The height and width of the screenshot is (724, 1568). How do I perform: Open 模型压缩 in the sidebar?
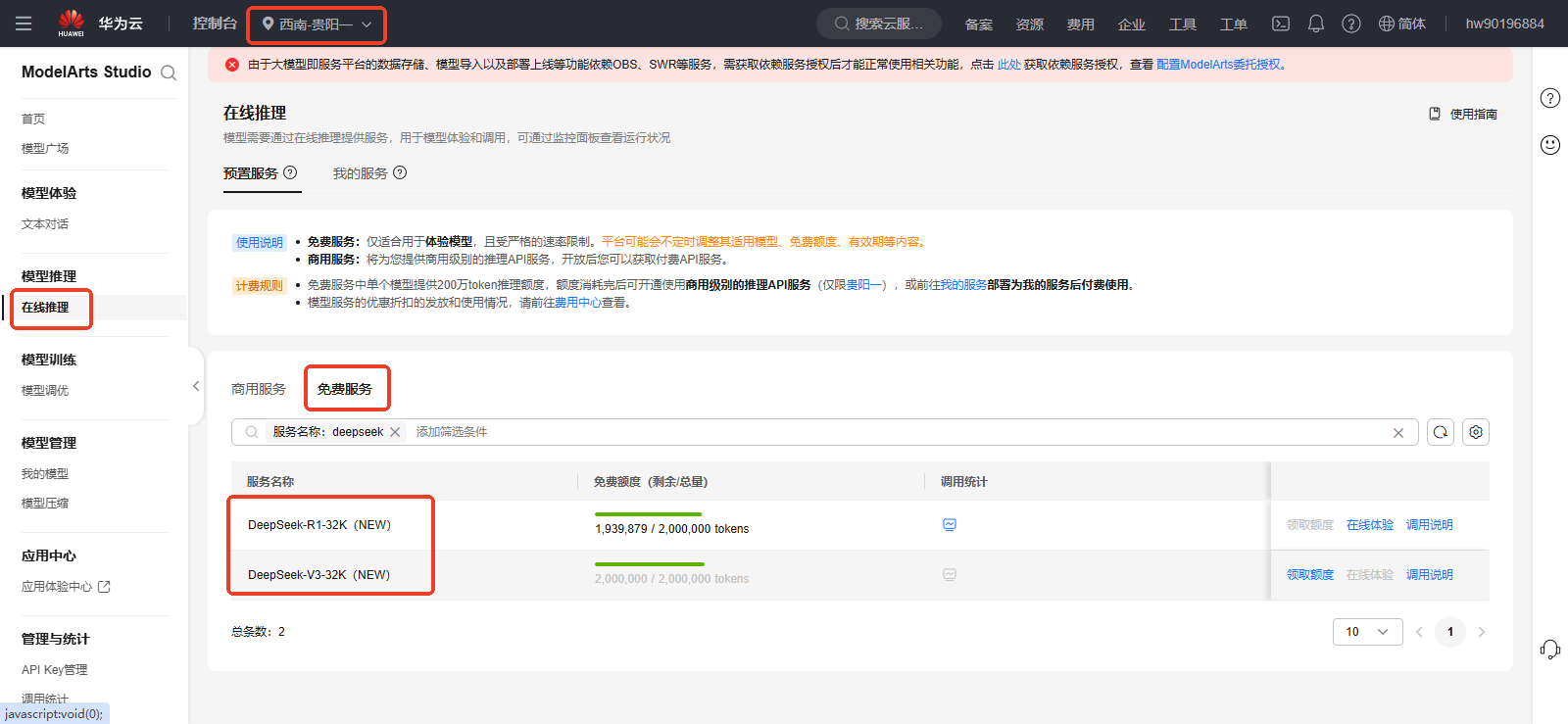pyautogui.click(x=45, y=503)
